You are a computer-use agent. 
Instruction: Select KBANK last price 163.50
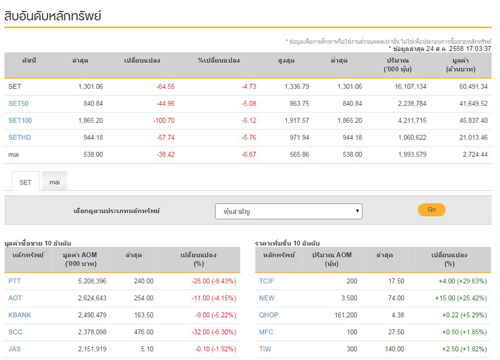(x=144, y=315)
